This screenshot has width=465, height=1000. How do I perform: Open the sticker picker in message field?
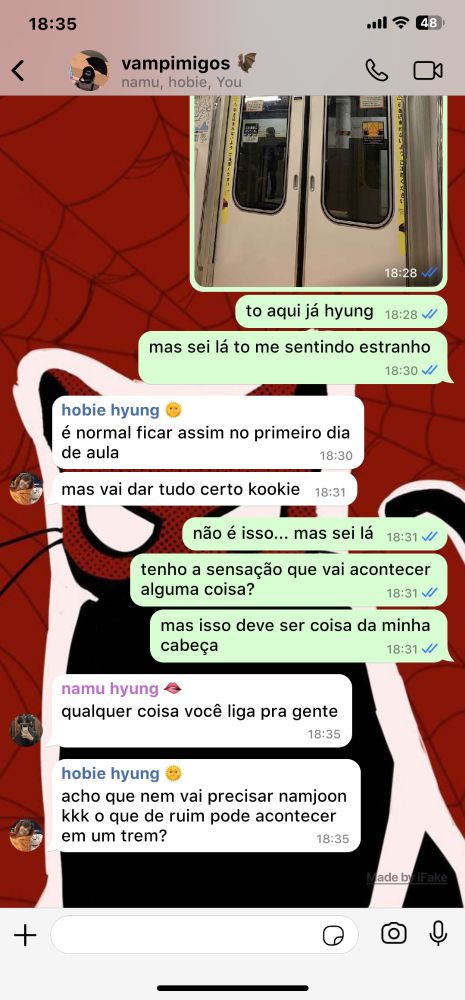click(x=332, y=936)
